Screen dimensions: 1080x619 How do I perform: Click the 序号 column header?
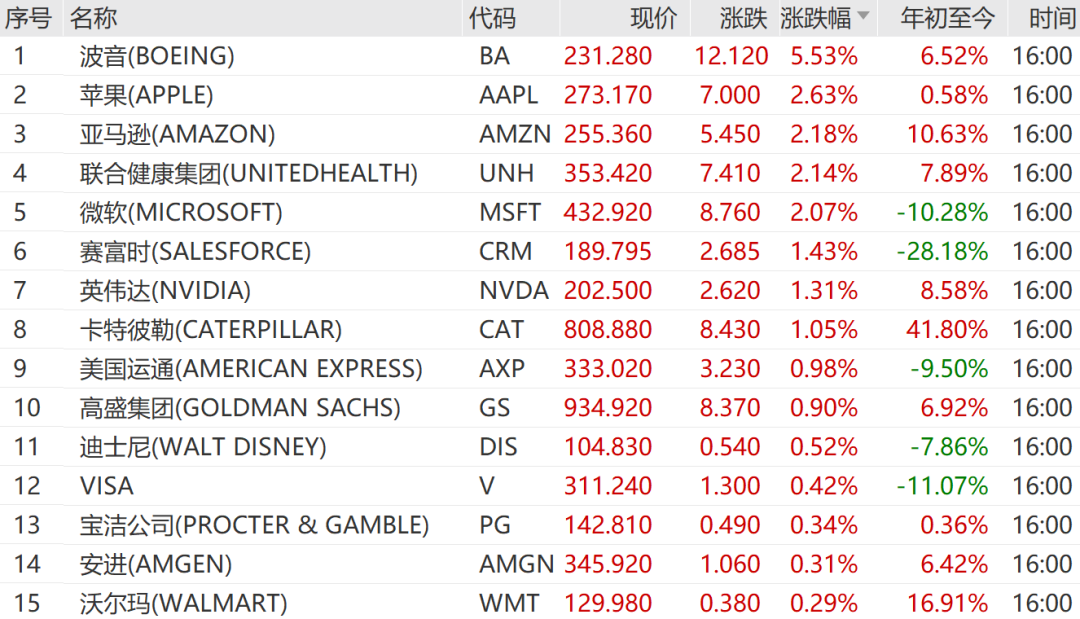click(28, 18)
